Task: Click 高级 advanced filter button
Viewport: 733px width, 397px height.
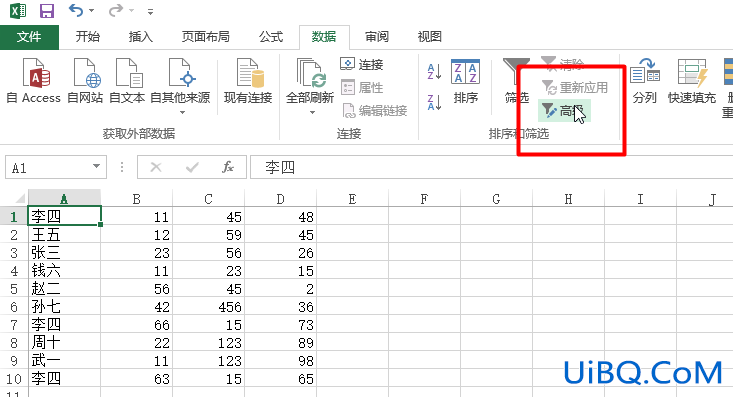Action: (564, 111)
